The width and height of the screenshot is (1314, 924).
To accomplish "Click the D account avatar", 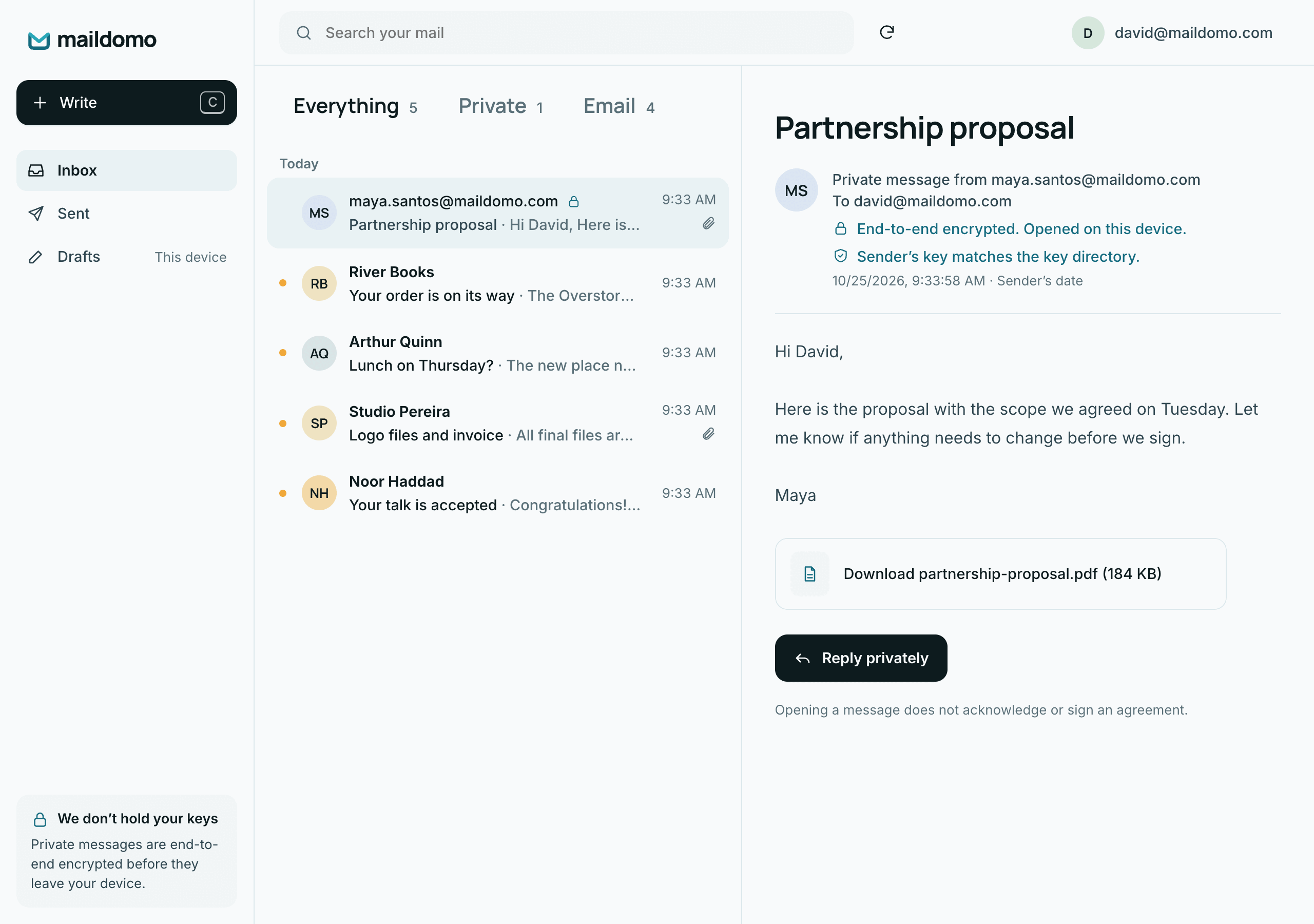I will 1087,33.
